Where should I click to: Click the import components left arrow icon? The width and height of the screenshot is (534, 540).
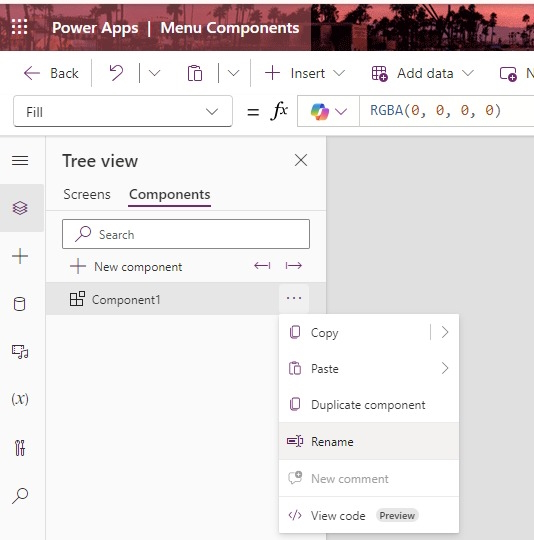(262, 266)
